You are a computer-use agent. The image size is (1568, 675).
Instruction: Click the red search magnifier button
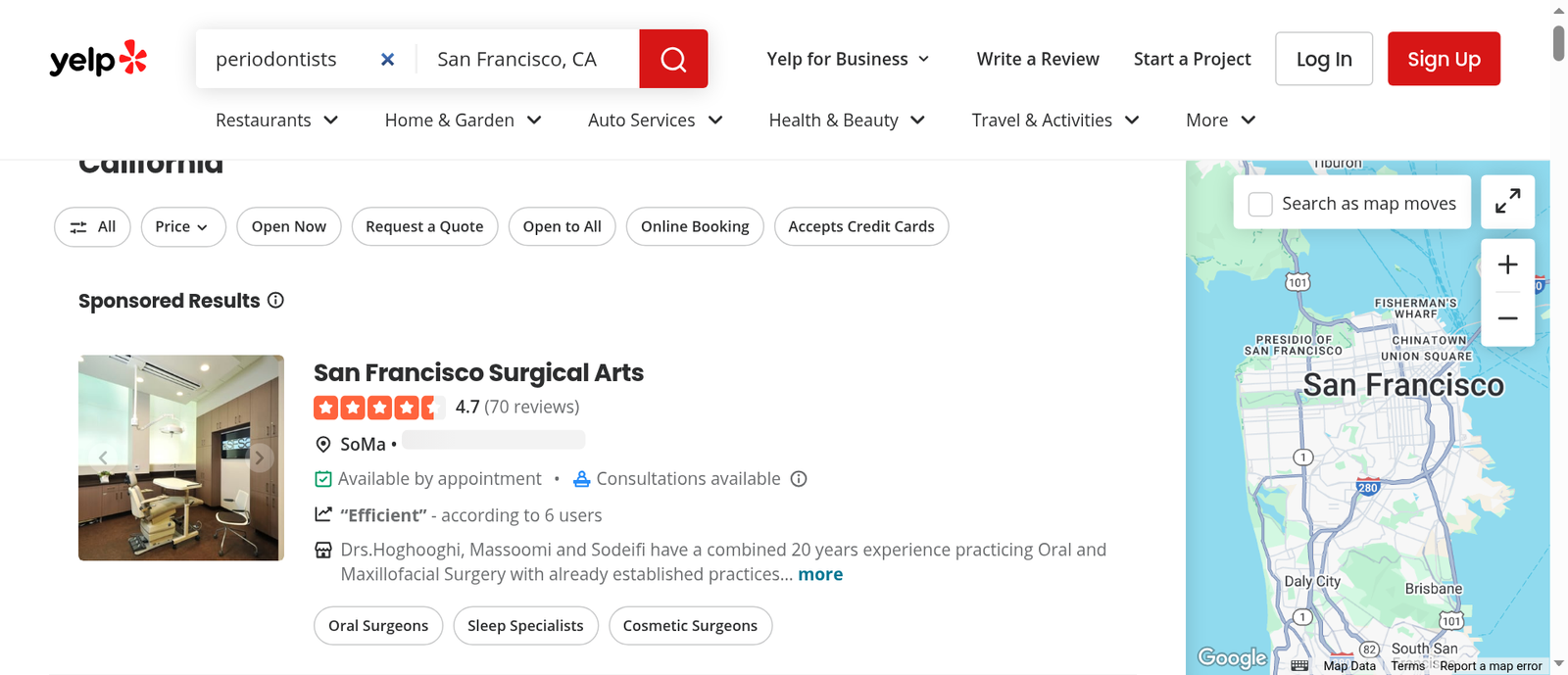(x=673, y=59)
